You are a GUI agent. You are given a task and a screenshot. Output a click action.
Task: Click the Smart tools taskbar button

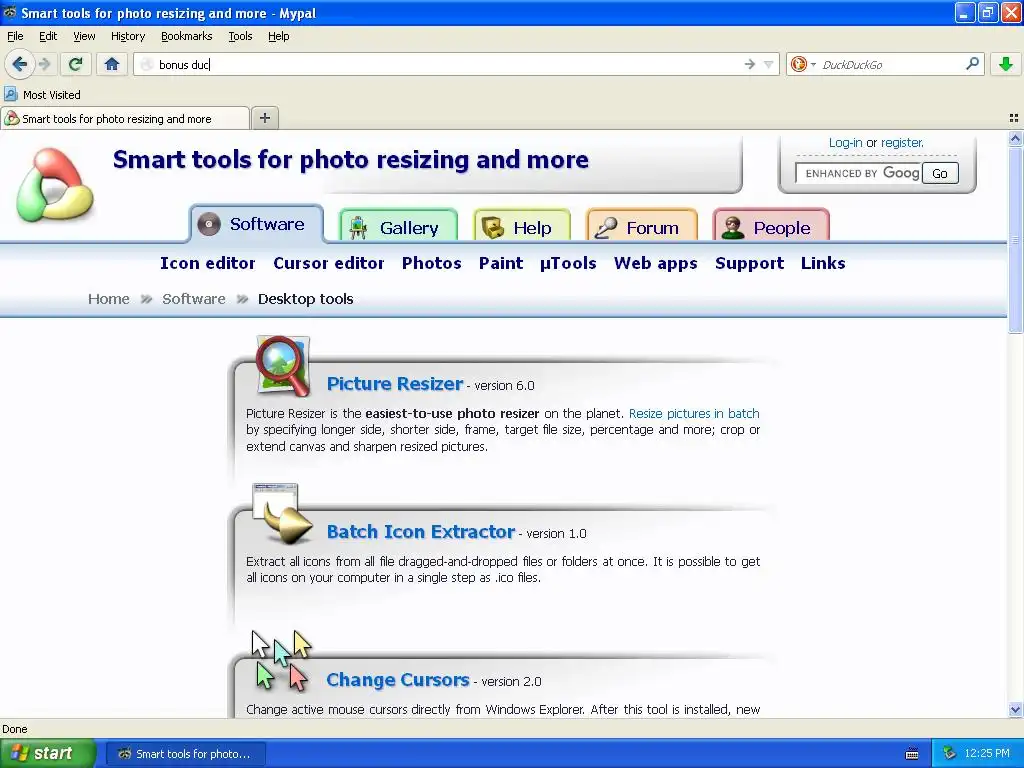click(185, 754)
